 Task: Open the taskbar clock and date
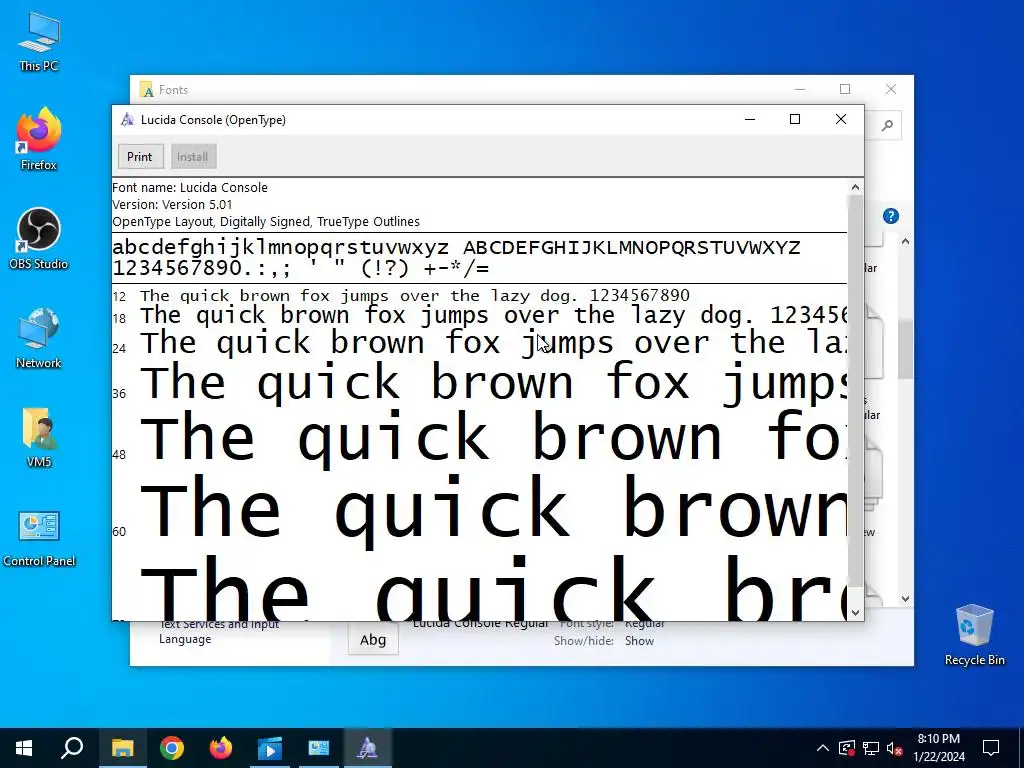point(938,748)
